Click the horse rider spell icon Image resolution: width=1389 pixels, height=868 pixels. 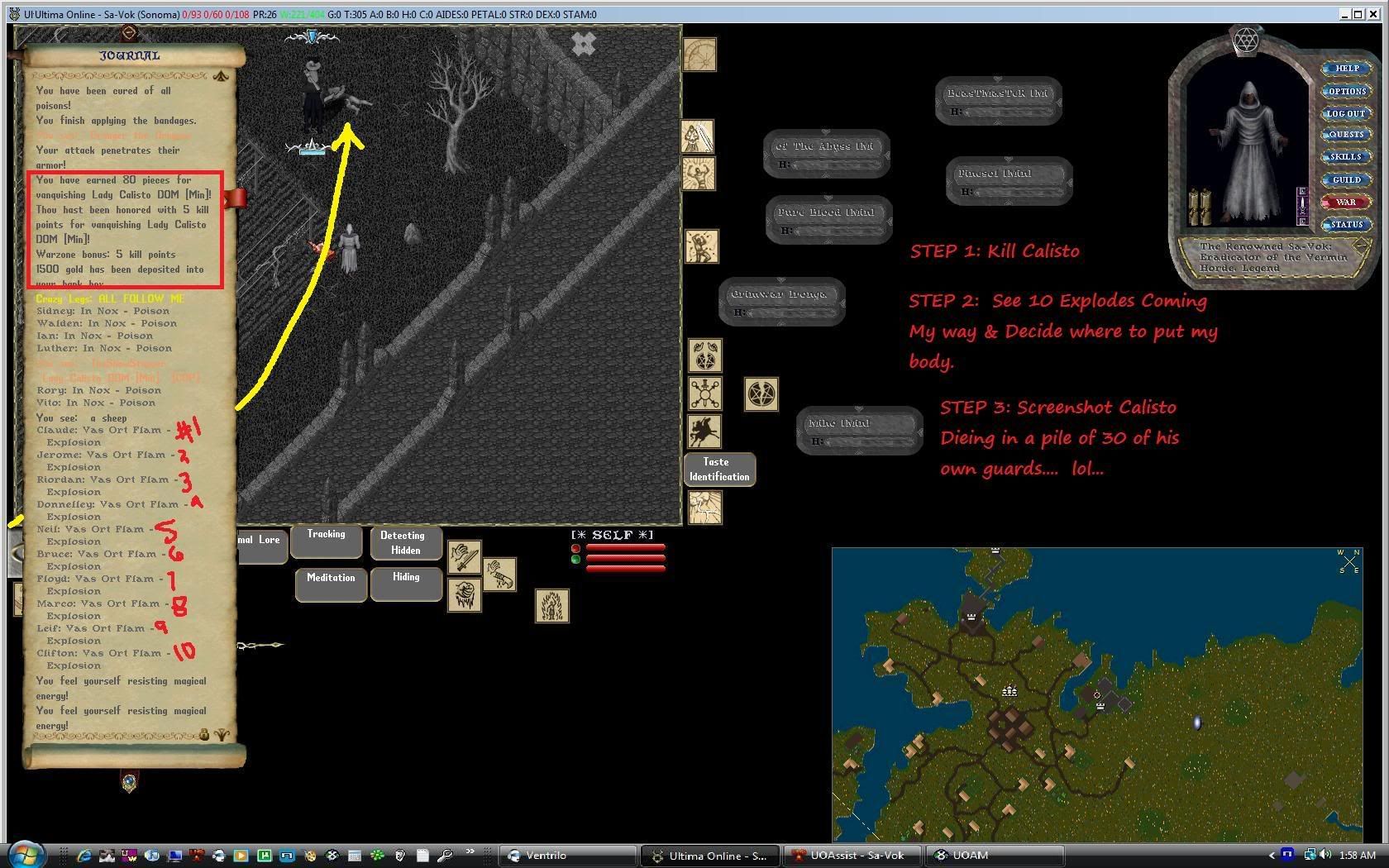pyautogui.click(x=704, y=432)
